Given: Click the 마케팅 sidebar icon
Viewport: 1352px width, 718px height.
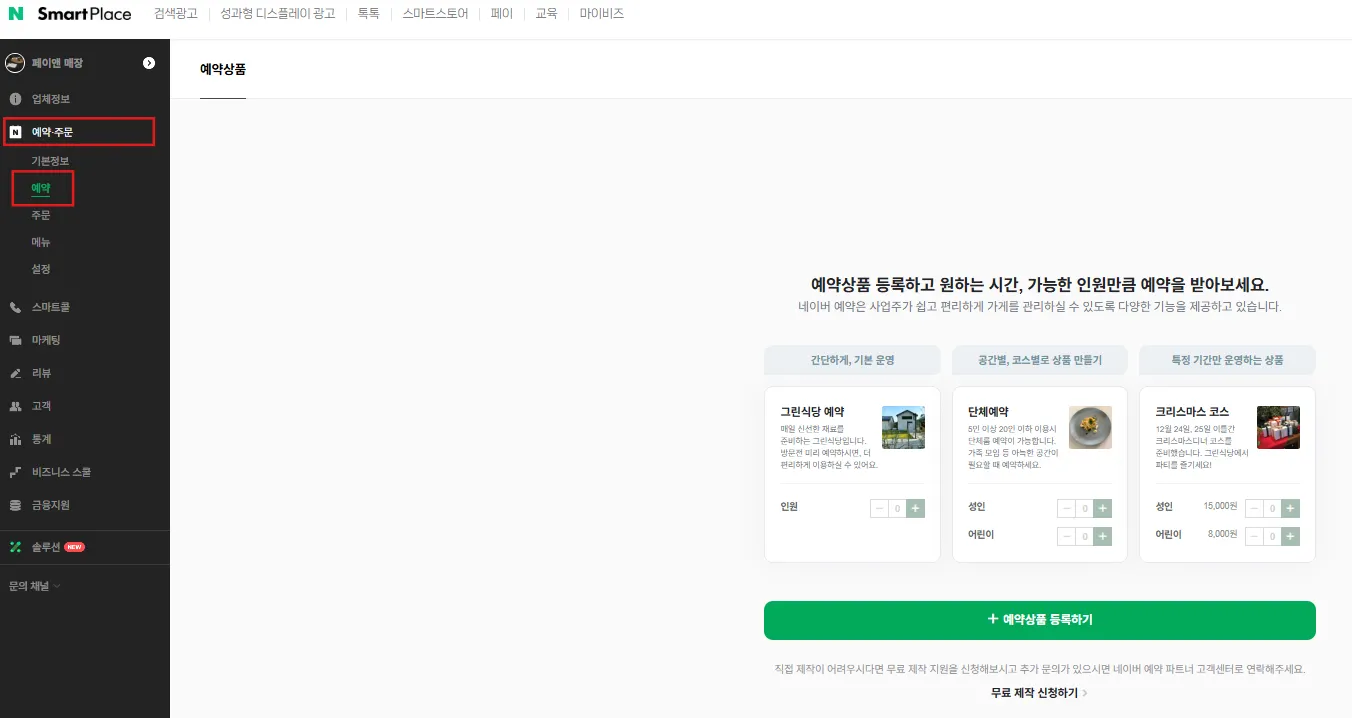Looking at the screenshot, I should [15, 340].
